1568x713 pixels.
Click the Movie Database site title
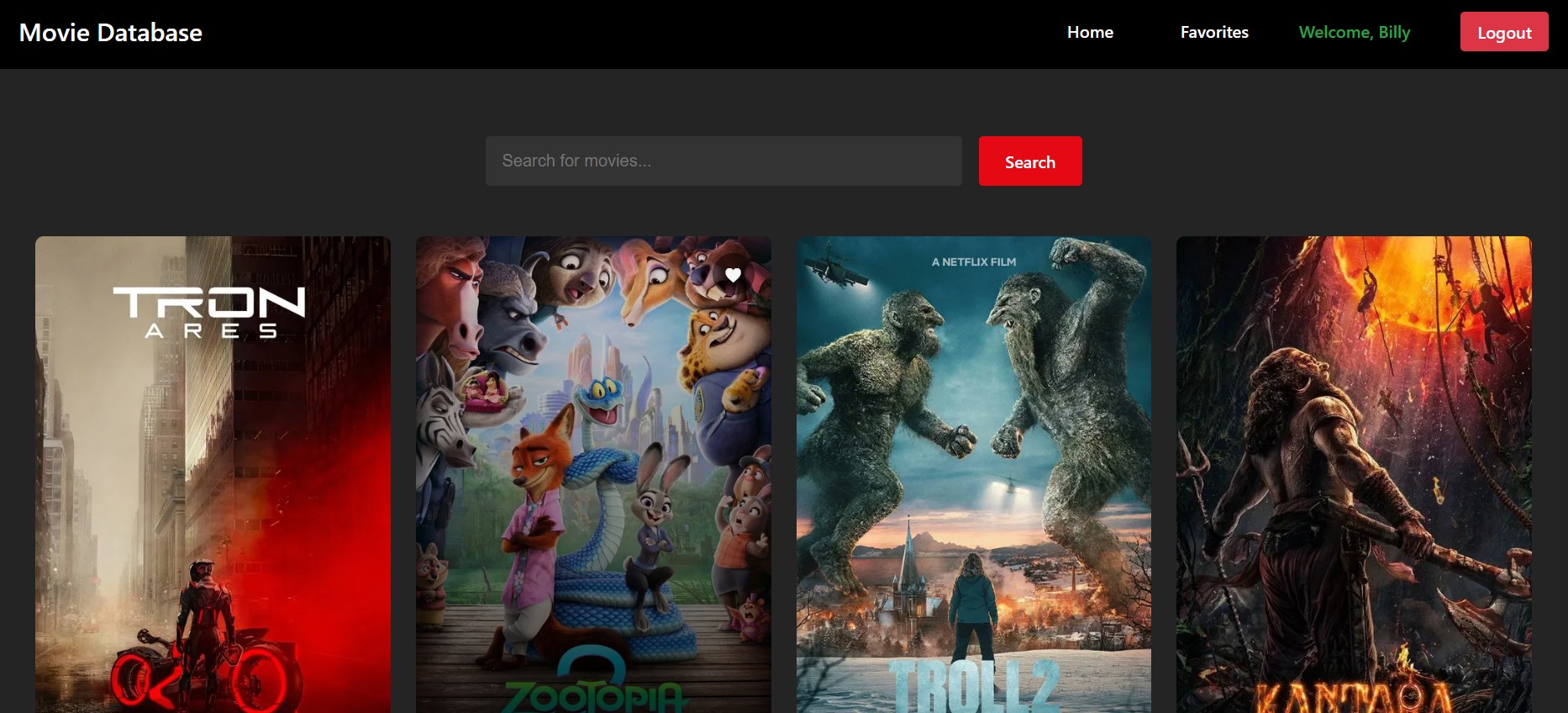coord(111,33)
